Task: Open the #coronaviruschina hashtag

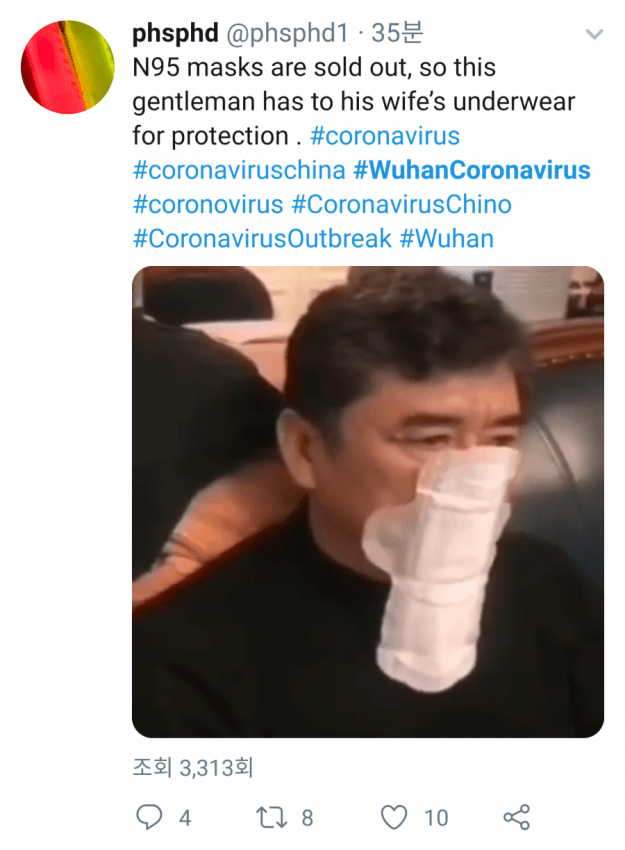Action: point(239,170)
